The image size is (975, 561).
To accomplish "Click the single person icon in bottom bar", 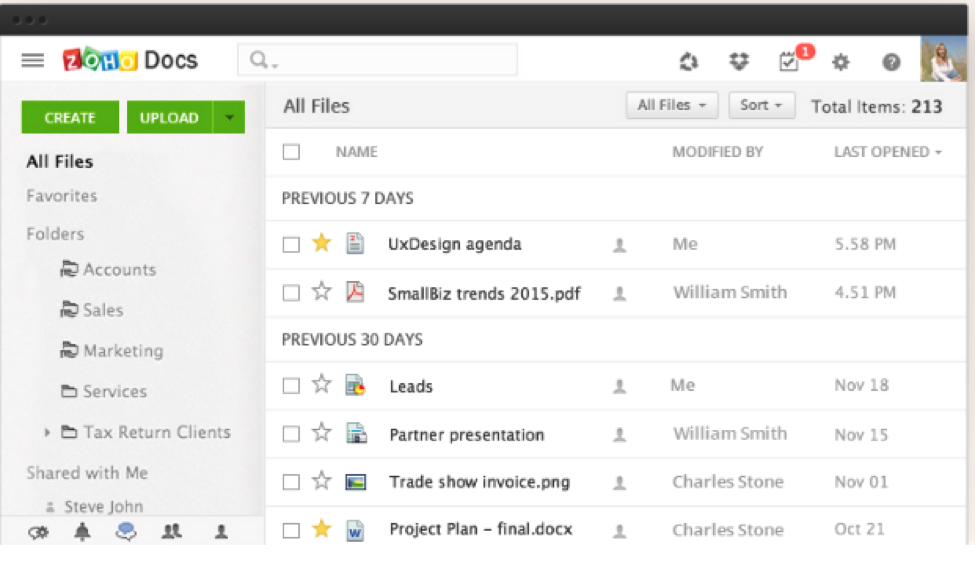I will pyautogui.click(x=221, y=531).
